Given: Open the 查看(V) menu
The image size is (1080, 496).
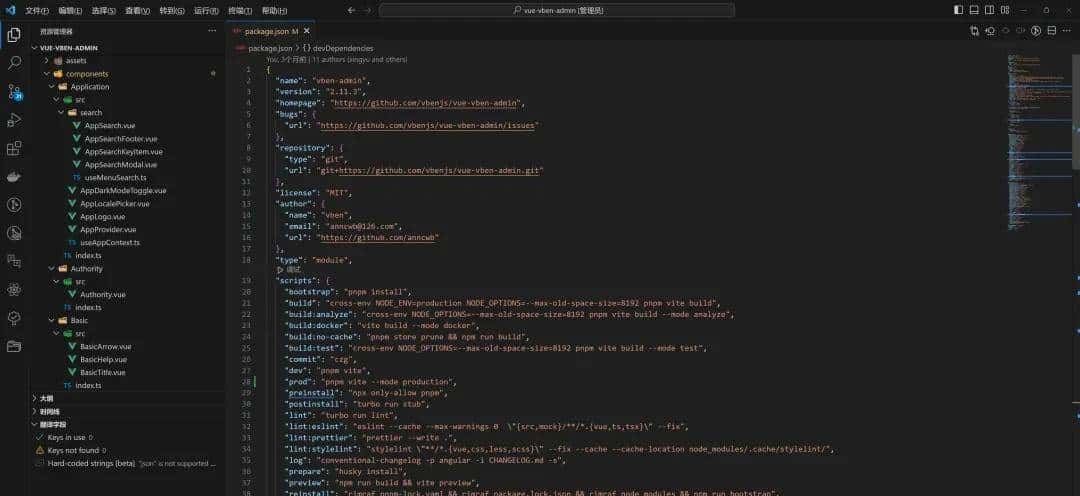Looking at the screenshot, I should 137,10.
